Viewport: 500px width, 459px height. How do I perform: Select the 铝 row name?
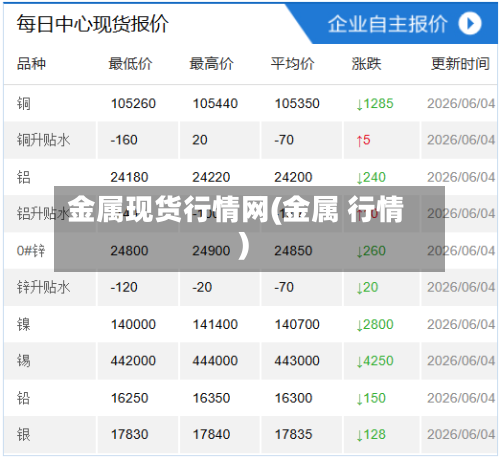click(x=24, y=177)
